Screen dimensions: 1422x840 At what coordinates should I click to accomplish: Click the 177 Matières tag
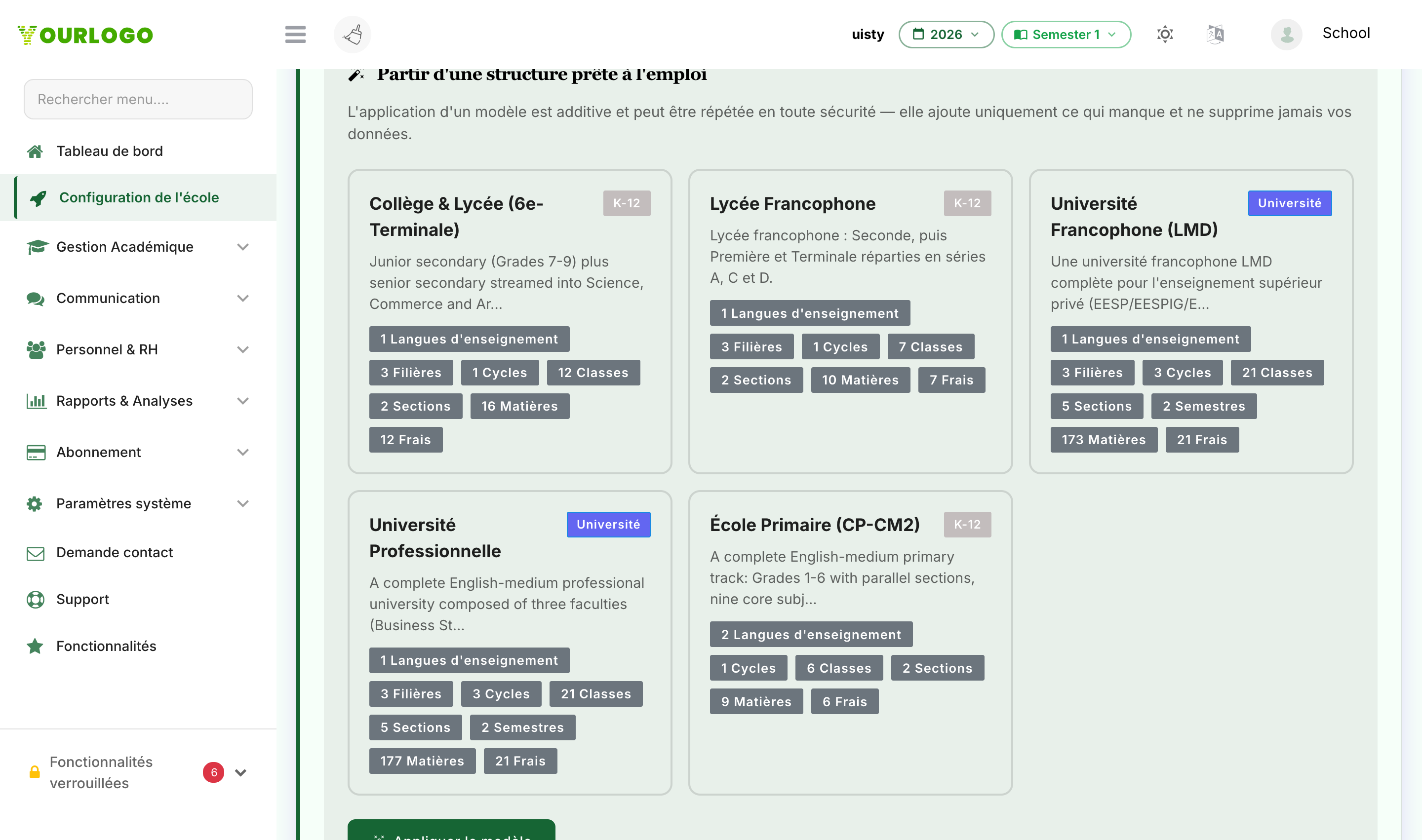423,761
